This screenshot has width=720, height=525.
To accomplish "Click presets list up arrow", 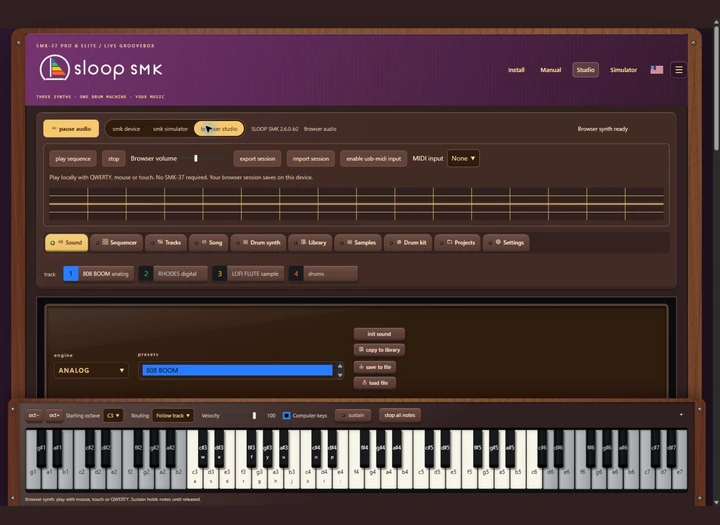I will pyautogui.click(x=340, y=366).
